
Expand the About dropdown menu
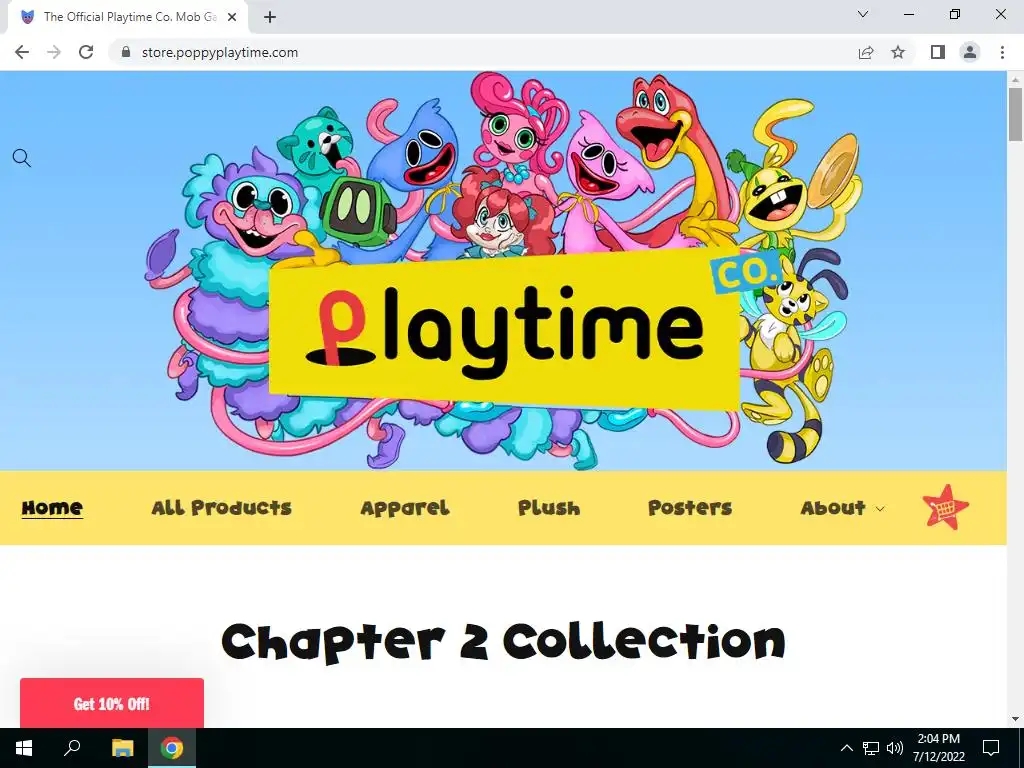point(842,508)
